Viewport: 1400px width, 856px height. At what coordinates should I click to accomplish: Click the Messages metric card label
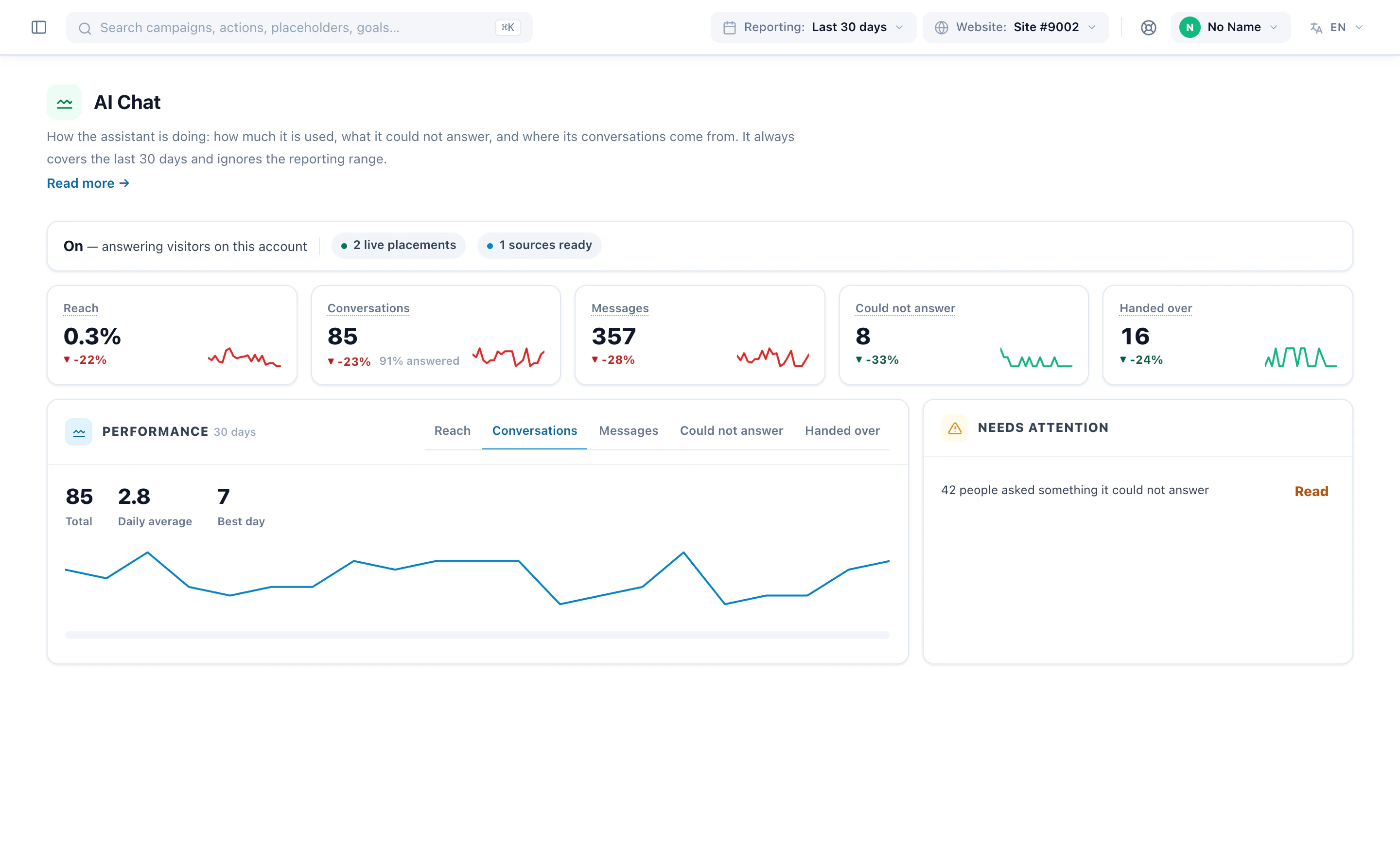tap(620, 308)
